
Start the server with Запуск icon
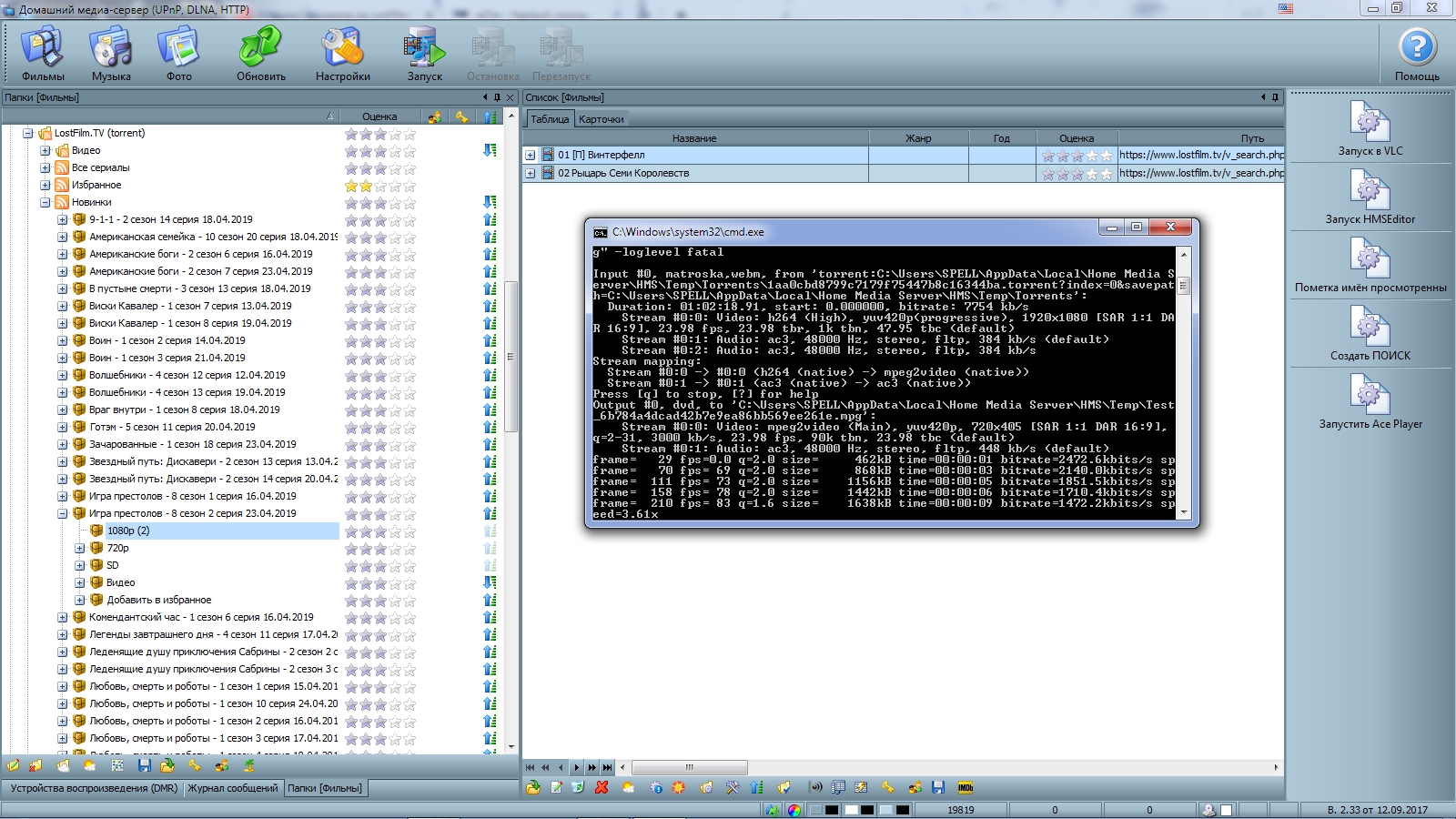pos(424,55)
